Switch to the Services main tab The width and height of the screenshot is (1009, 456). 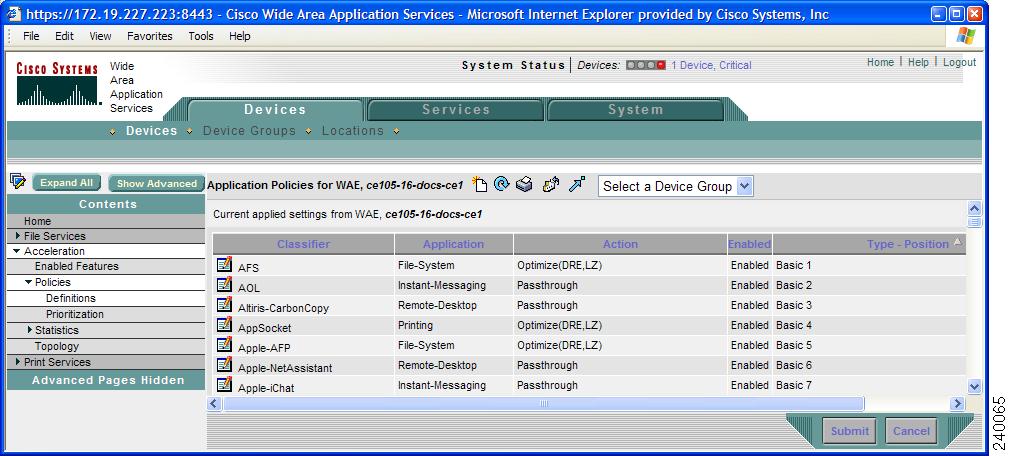(456, 110)
